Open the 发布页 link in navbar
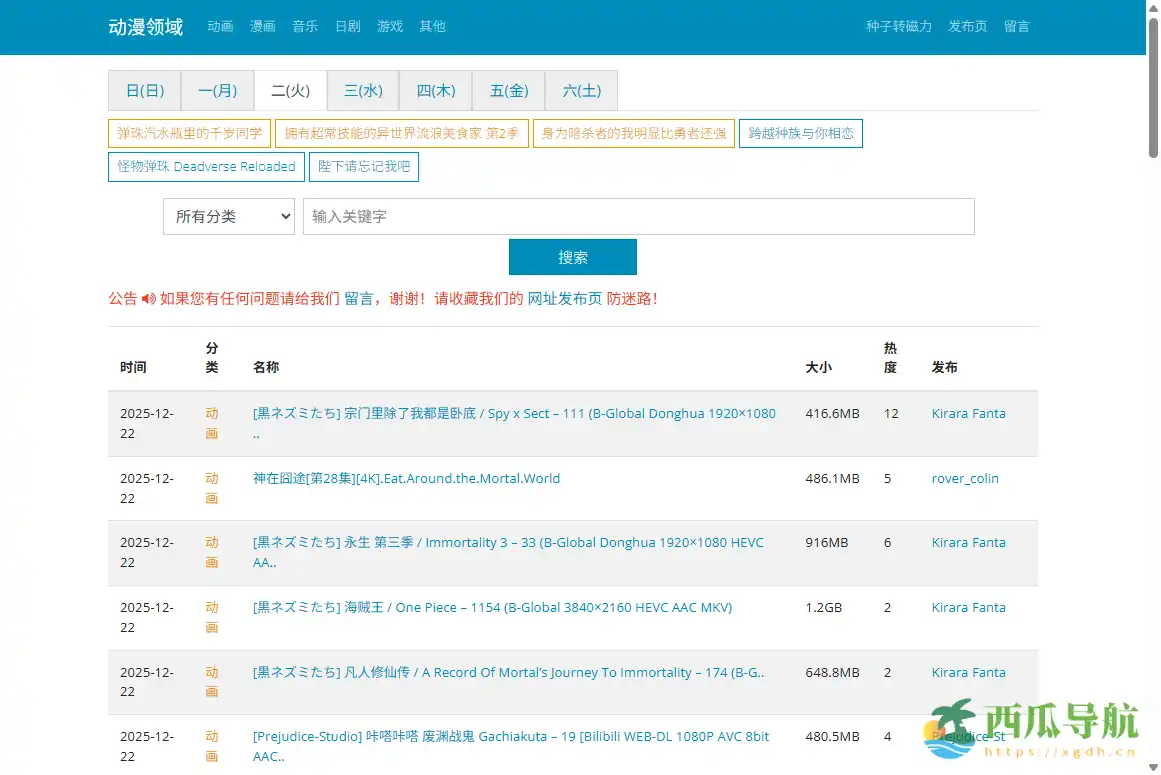Image resolution: width=1161 pixels, height=775 pixels. (967, 27)
